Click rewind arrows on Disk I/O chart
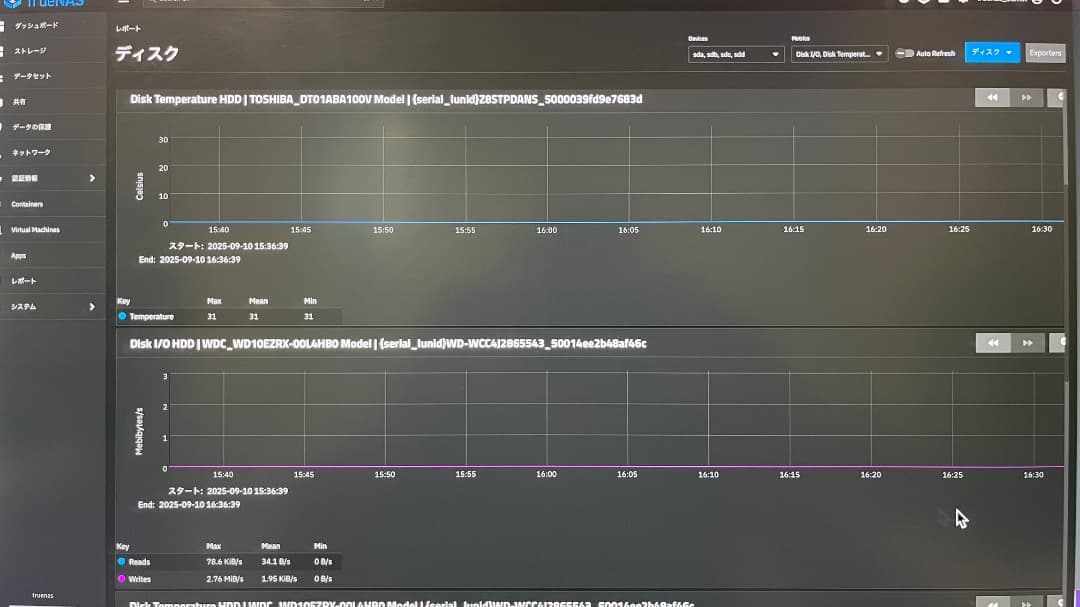Screen dimensions: 1080x607 click(x=992, y=342)
